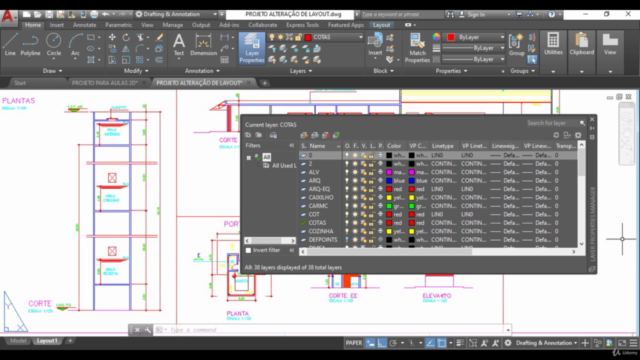The width and height of the screenshot is (640, 360).
Task: Select the Arc tool
Action: pyautogui.click(x=76, y=45)
